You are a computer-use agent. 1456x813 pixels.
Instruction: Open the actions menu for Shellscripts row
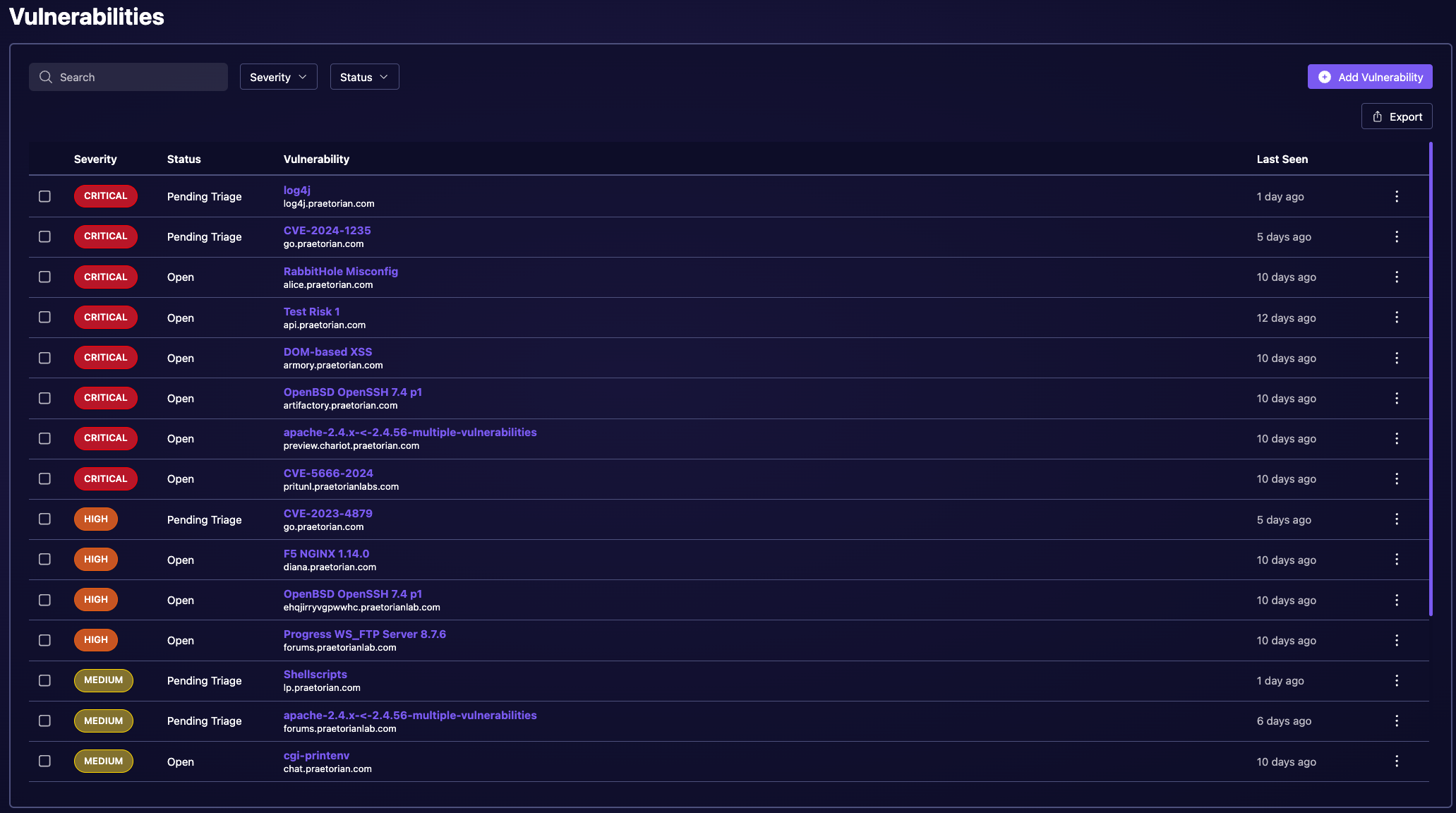pos(1396,680)
